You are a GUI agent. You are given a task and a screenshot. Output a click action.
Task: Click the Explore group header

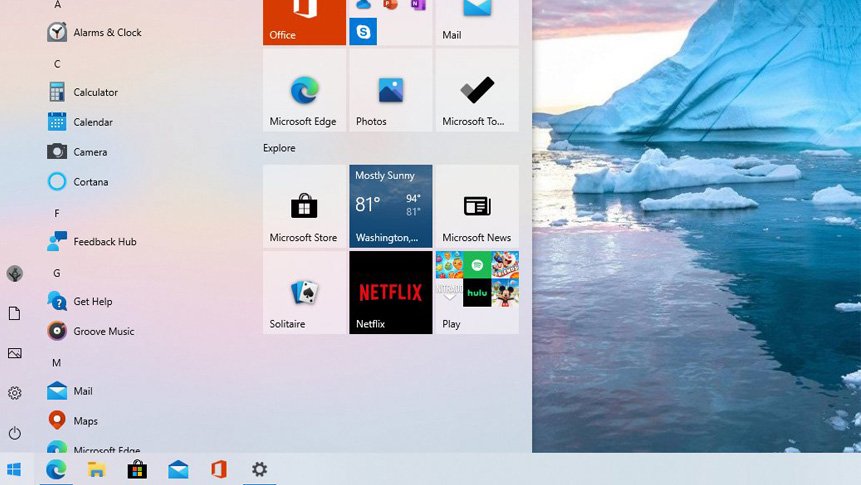tap(279, 148)
